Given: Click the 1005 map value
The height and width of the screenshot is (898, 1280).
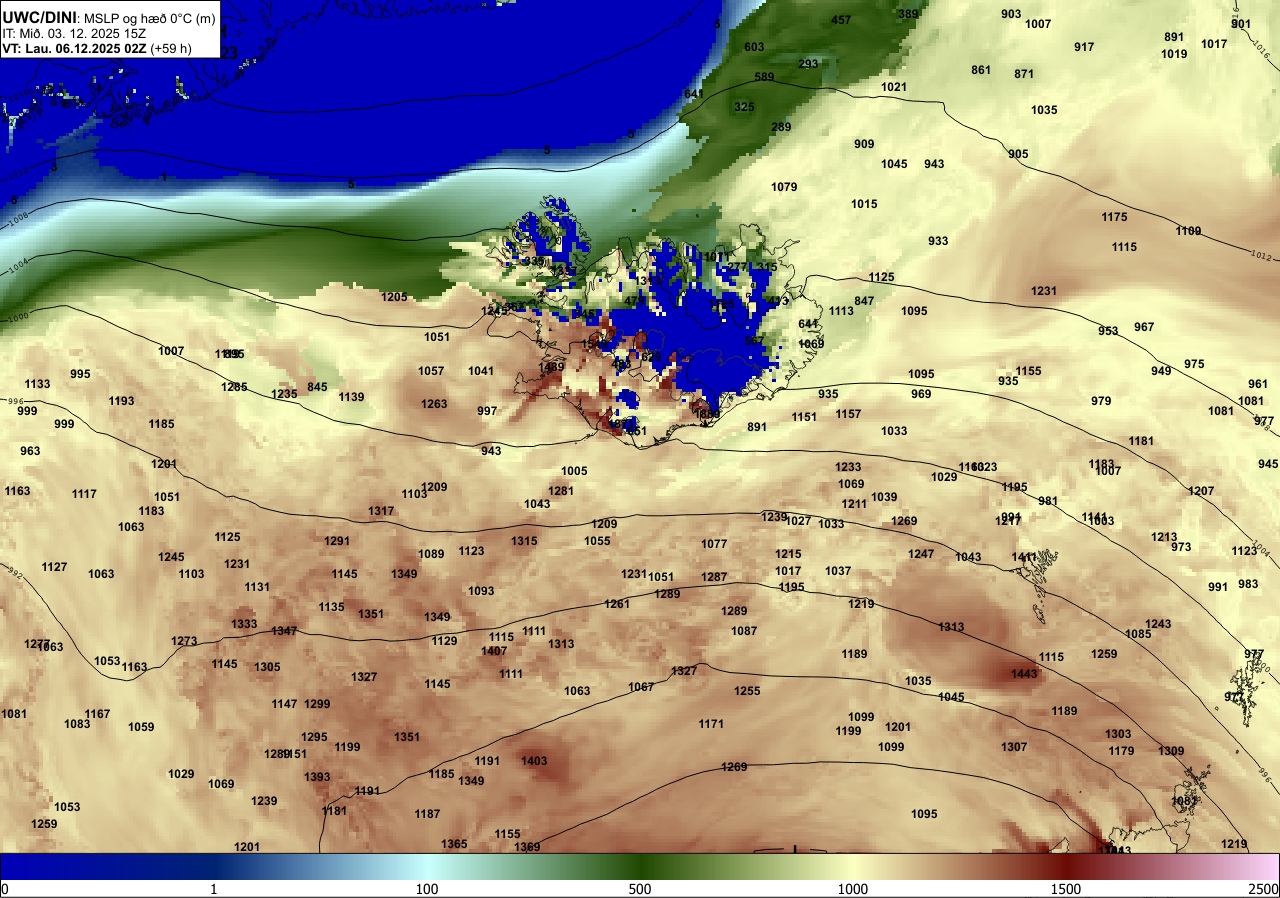Looking at the screenshot, I should pos(574,471).
